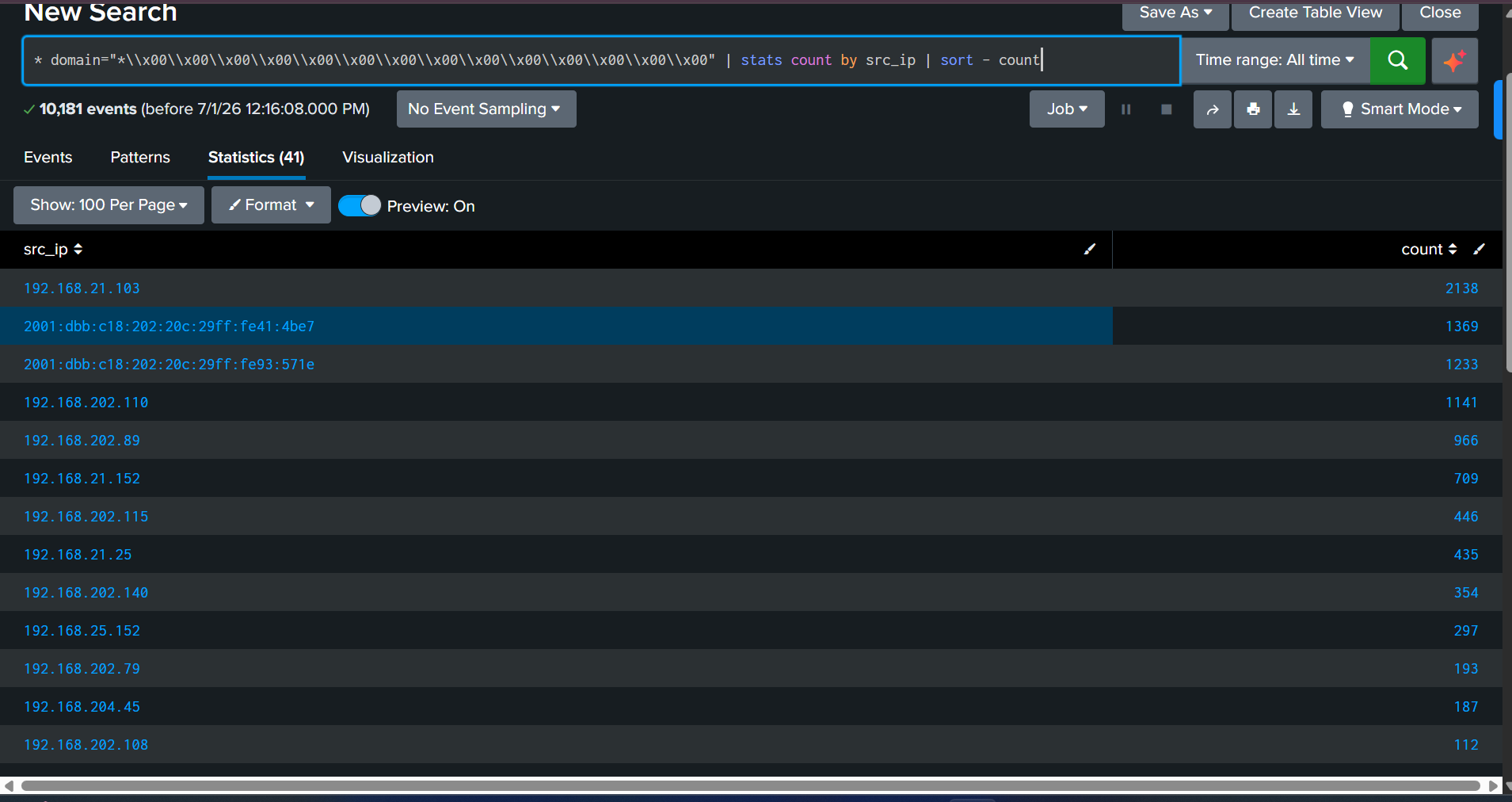Click the count value 2138
1512x802 pixels.
(x=1462, y=288)
